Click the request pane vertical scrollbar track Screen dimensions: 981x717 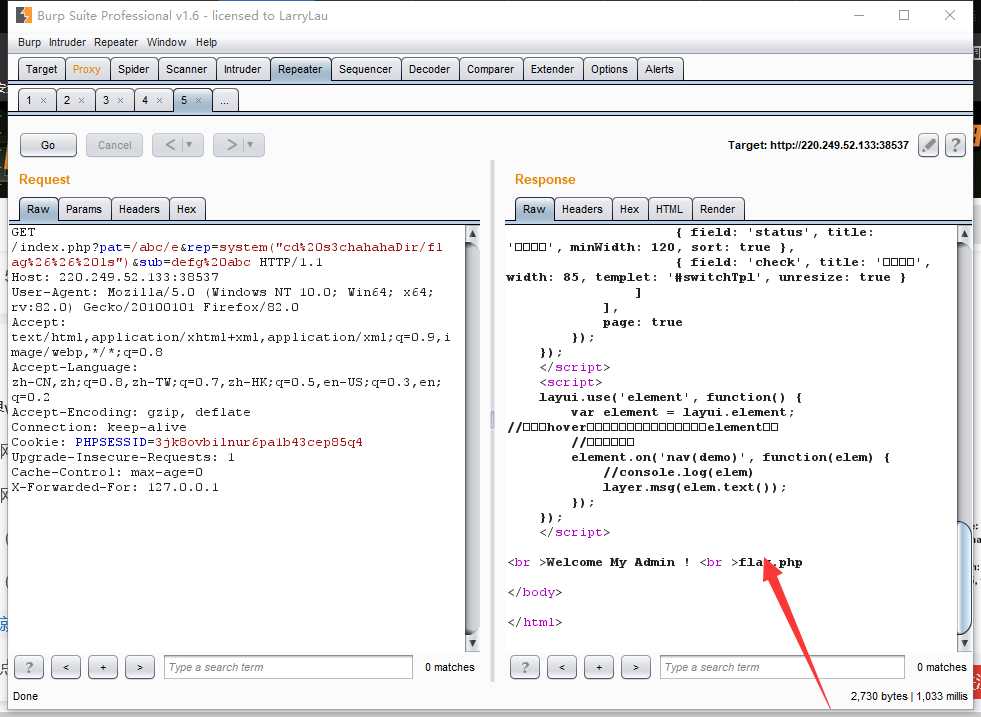point(472,438)
